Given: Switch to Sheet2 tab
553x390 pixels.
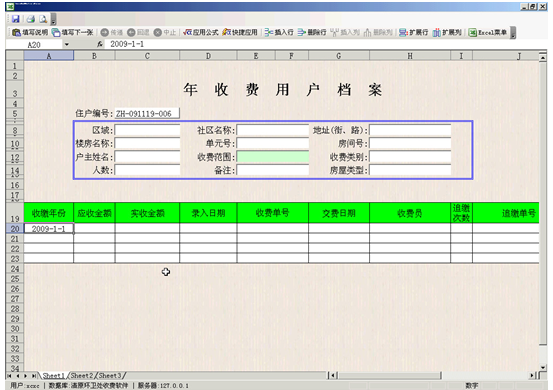Looking at the screenshot, I should click(82, 376).
